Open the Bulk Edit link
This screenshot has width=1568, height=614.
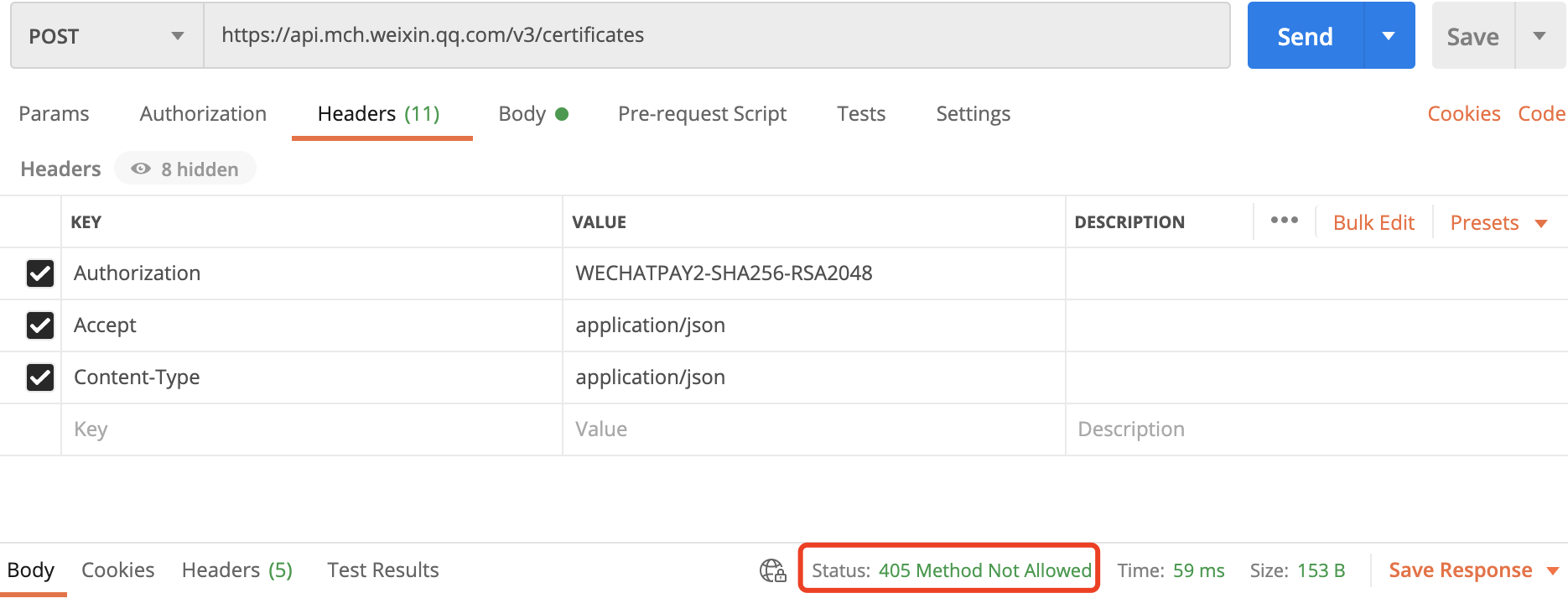1373,223
